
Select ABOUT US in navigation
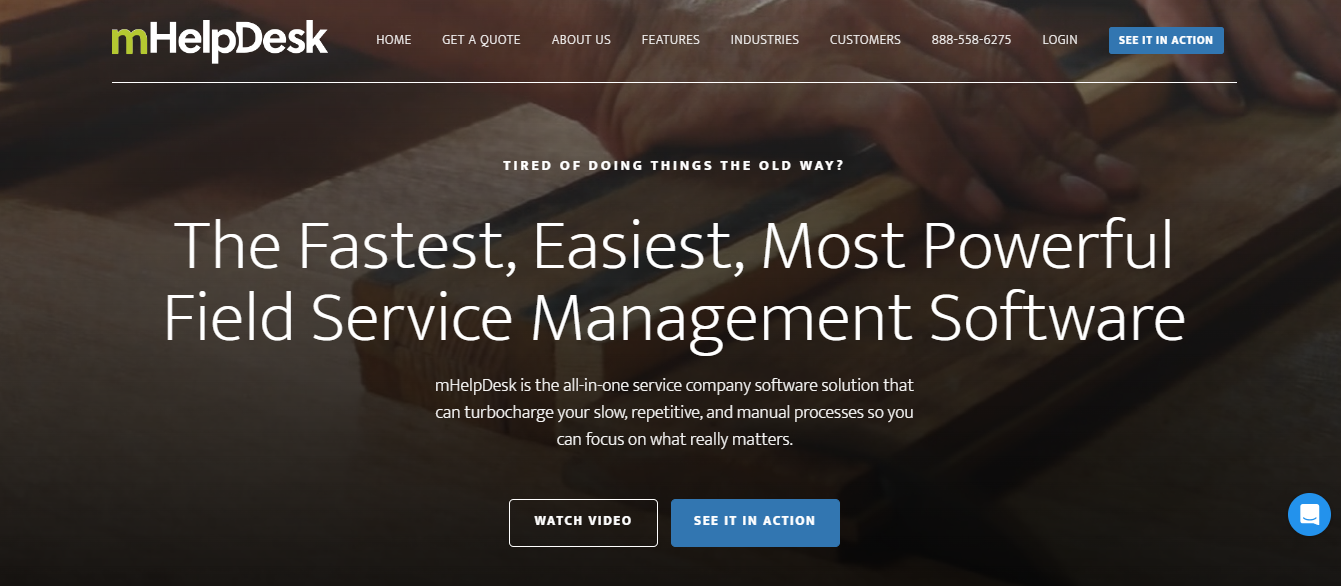pos(581,40)
